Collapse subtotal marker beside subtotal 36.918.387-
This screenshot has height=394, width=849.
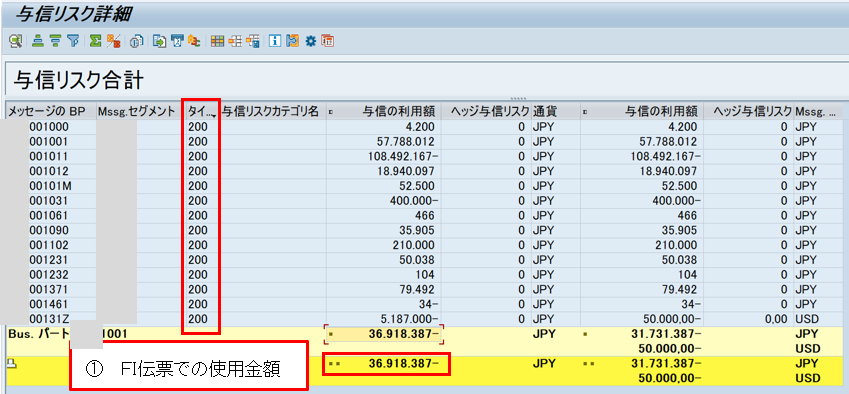pyautogui.click(x=331, y=334)
